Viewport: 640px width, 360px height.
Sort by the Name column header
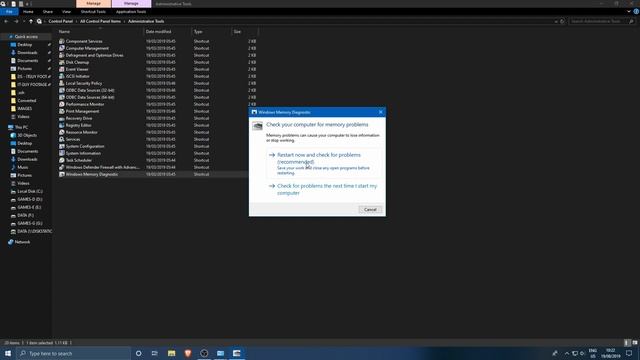(x=100, y=31)
